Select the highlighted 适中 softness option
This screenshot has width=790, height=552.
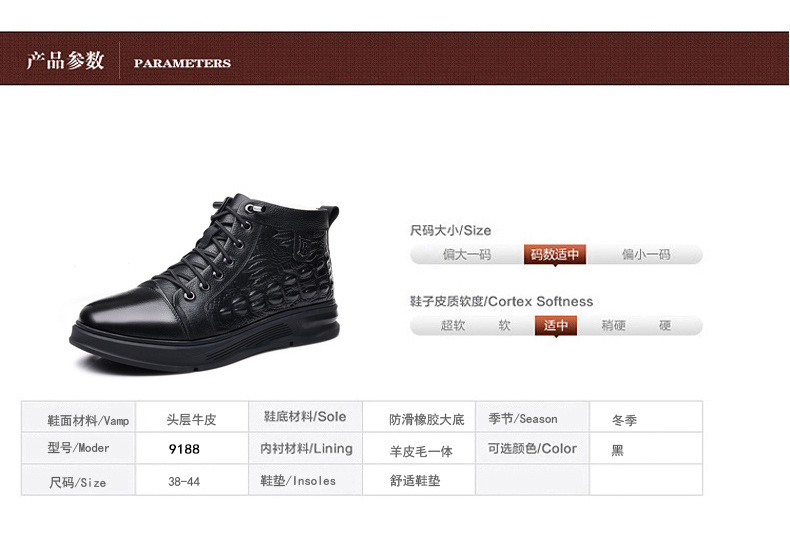coord(556,325)
